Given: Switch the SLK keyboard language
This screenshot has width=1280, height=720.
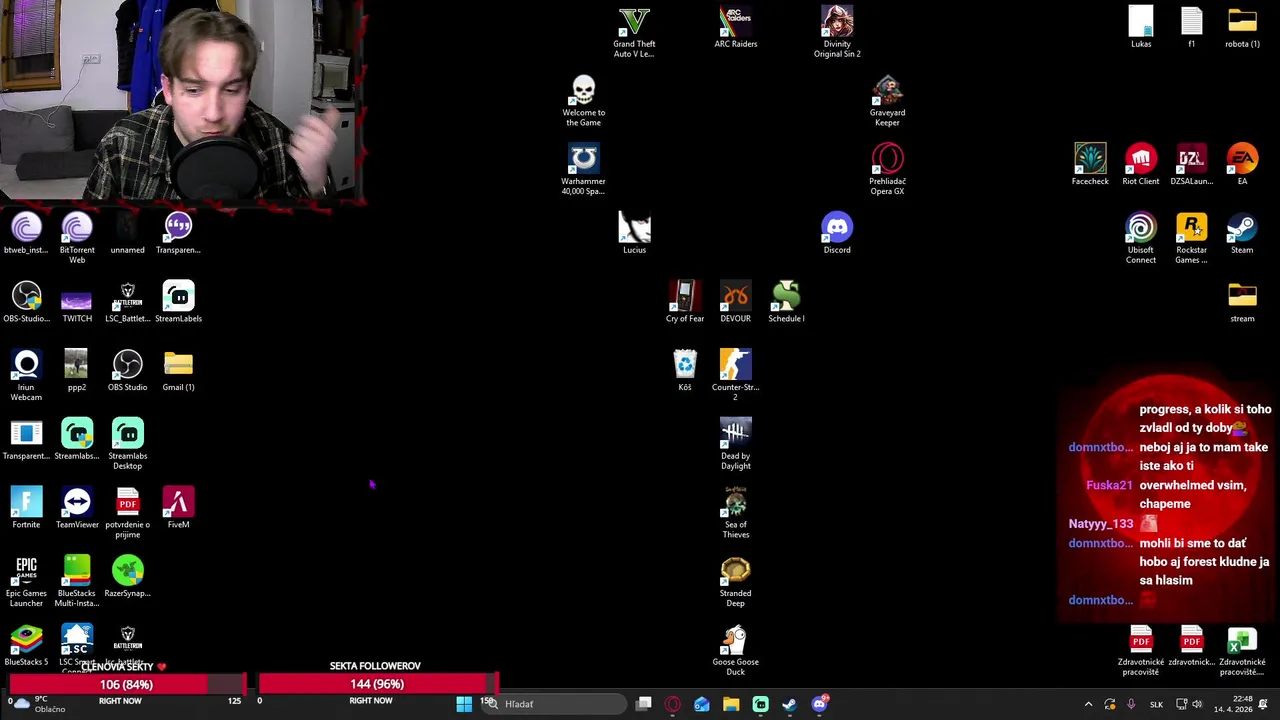Looking at the screenshot, I should tap(1156, 704).
